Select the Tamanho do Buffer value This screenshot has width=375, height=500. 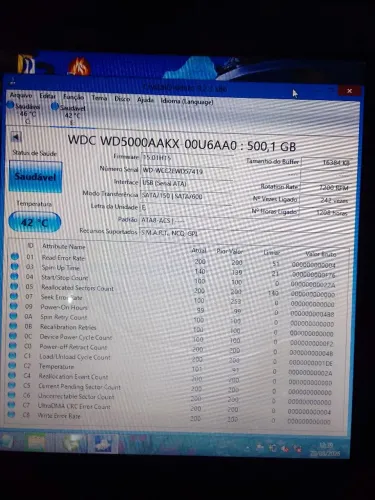(x=326, y=162)
